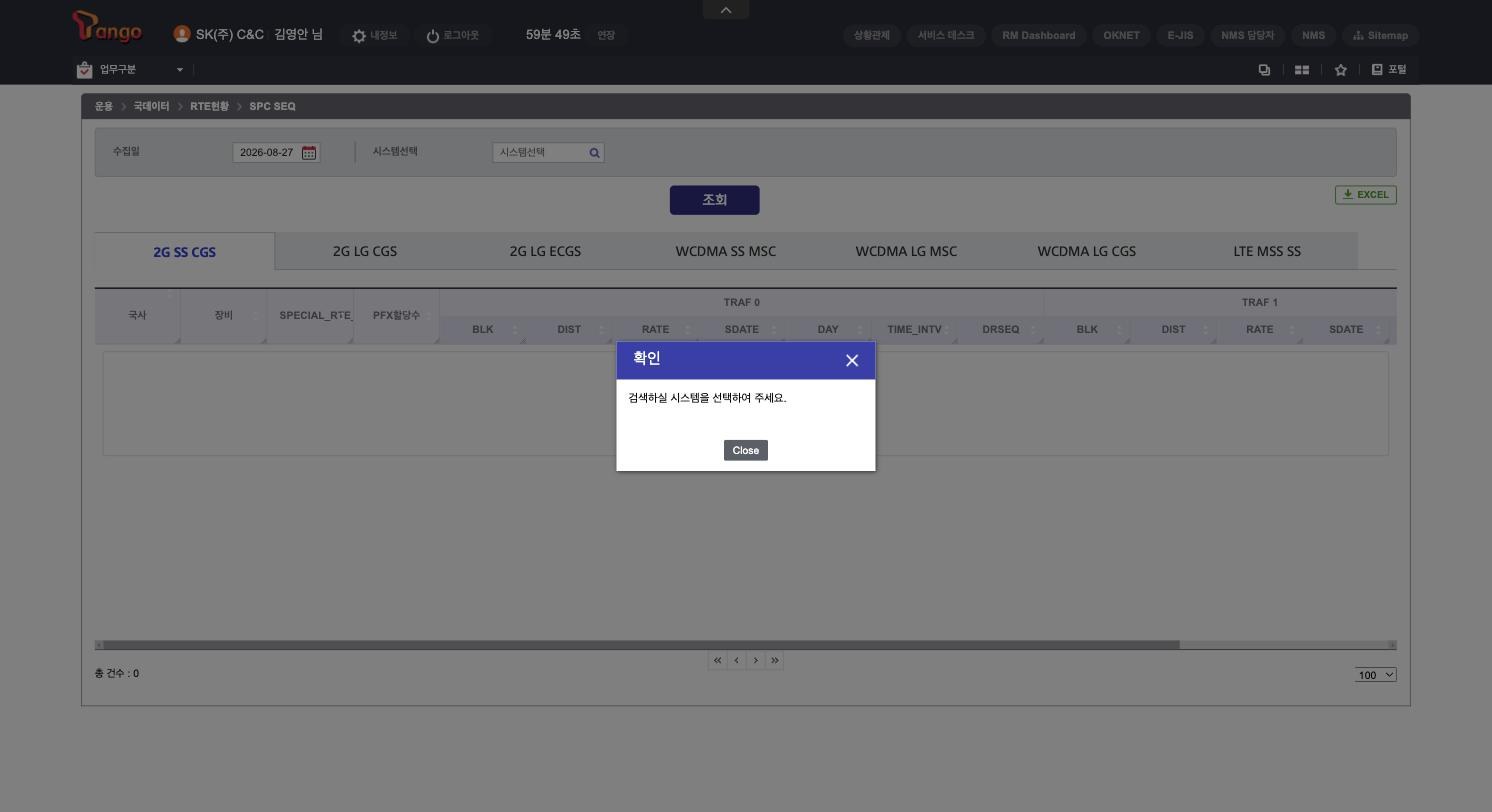
Task: Click the system search magnifier icon
Action: tap(594, 153)
